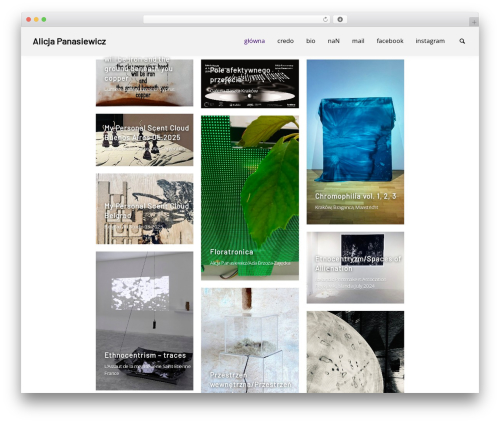Image resolution: width=500 pixels, height=423 pixels.
Task: Open a new browser tab with plus button
Action: [474, 22]
